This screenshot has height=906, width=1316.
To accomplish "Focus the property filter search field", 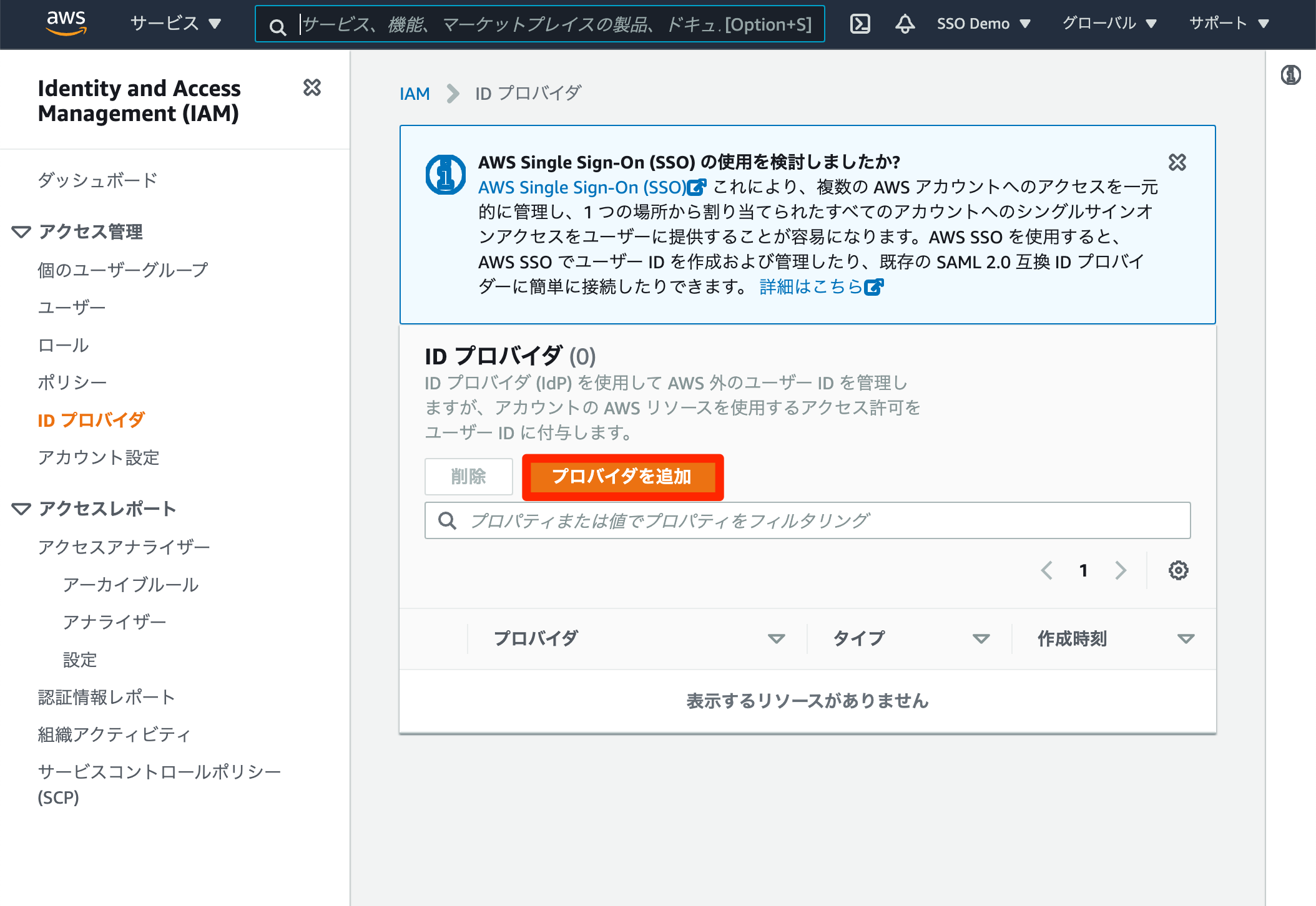I will coord(807,520).
